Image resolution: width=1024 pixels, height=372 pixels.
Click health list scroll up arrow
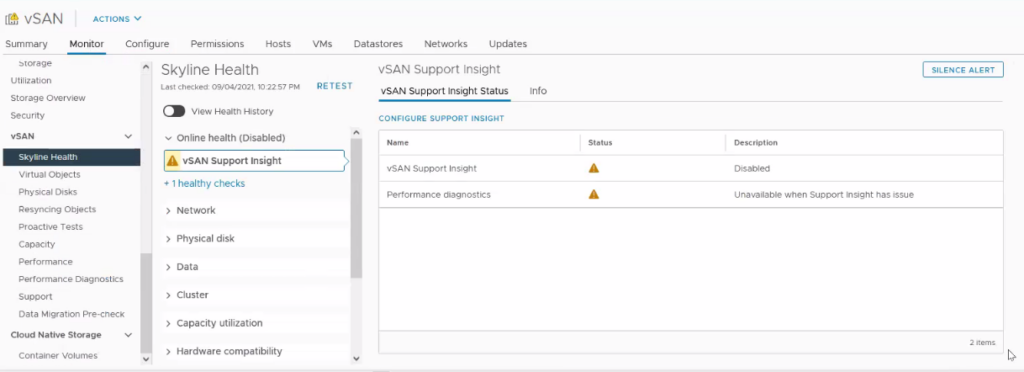[356, 132]
